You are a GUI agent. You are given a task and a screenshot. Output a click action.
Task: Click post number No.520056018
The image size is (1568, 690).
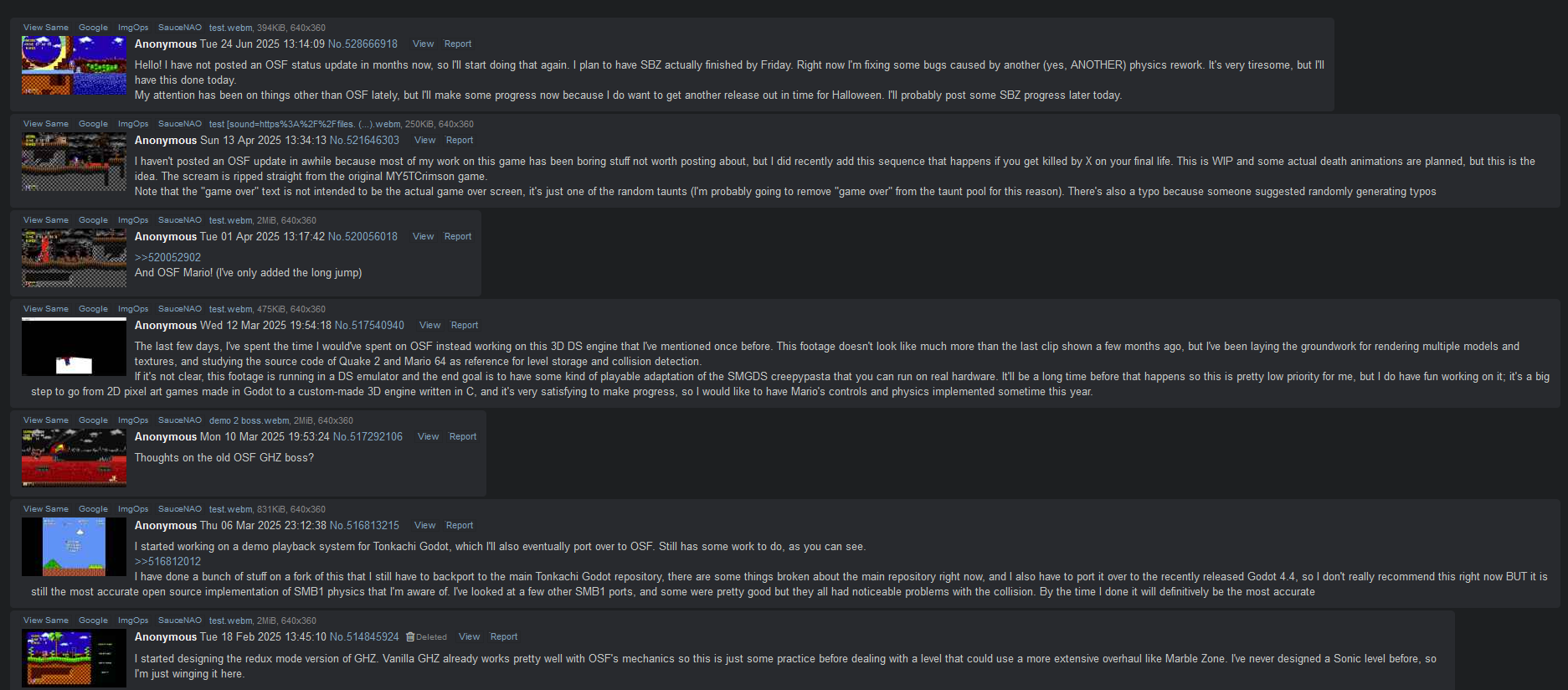(x=362, y=237)
